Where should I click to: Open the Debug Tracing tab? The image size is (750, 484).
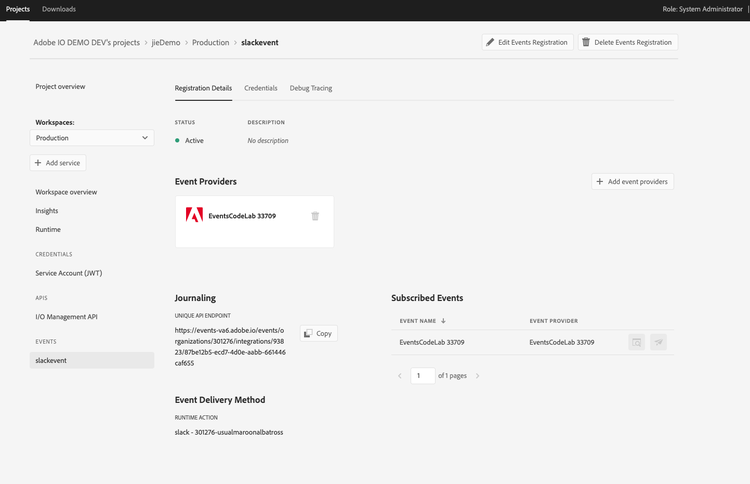tap(311, 88)
